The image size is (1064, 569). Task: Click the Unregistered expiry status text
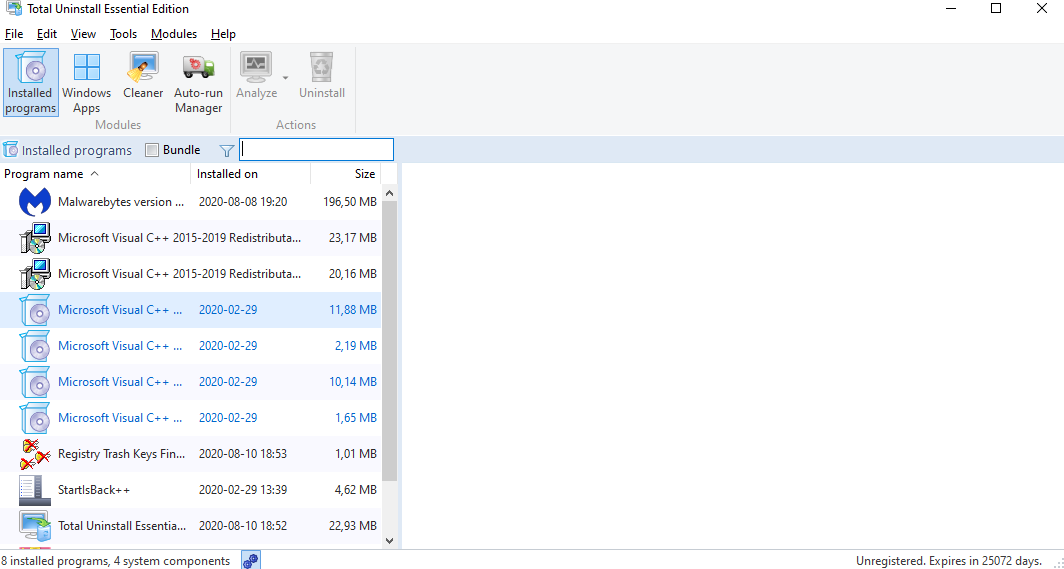click(949, 561)
